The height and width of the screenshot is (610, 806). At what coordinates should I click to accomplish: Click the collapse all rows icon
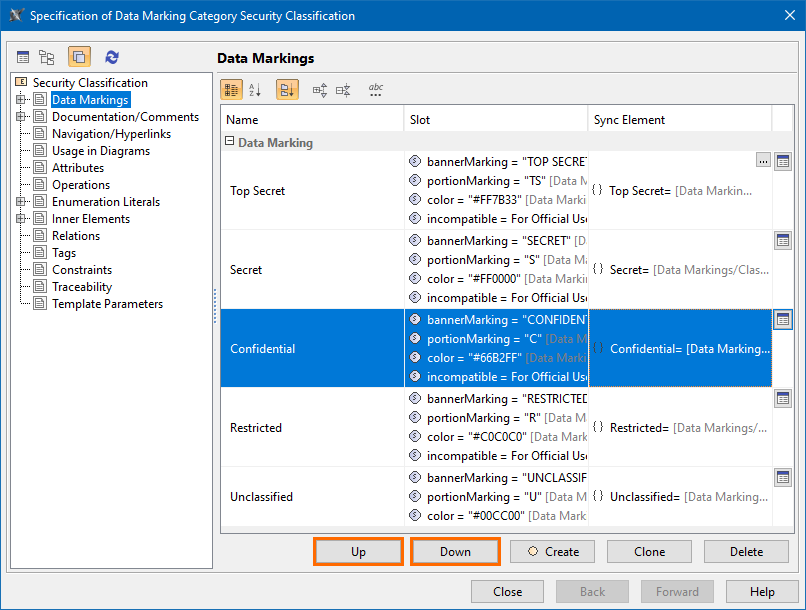[x=343, y=90]
